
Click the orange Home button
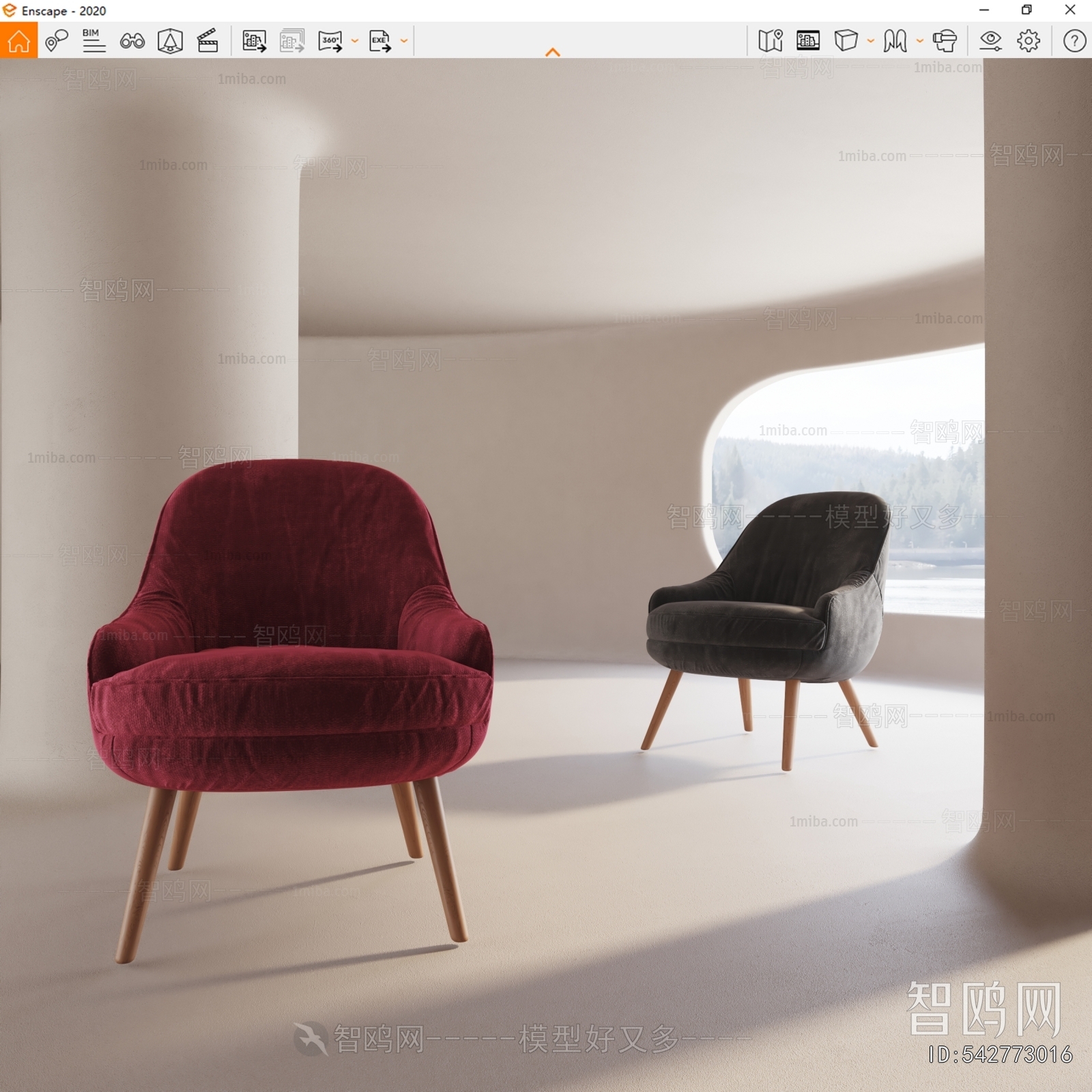18,40
